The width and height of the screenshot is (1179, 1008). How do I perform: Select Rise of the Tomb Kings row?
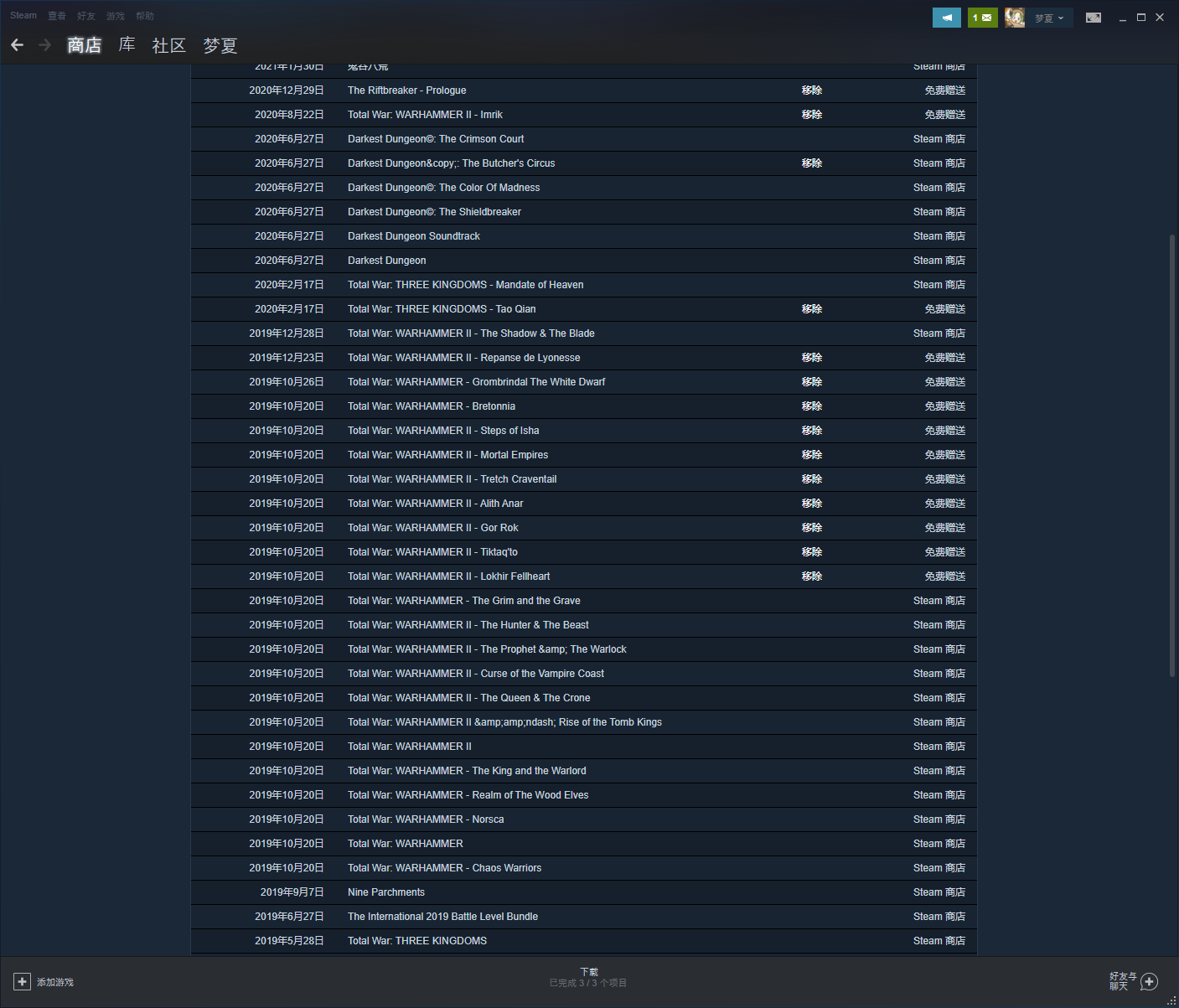584,722
